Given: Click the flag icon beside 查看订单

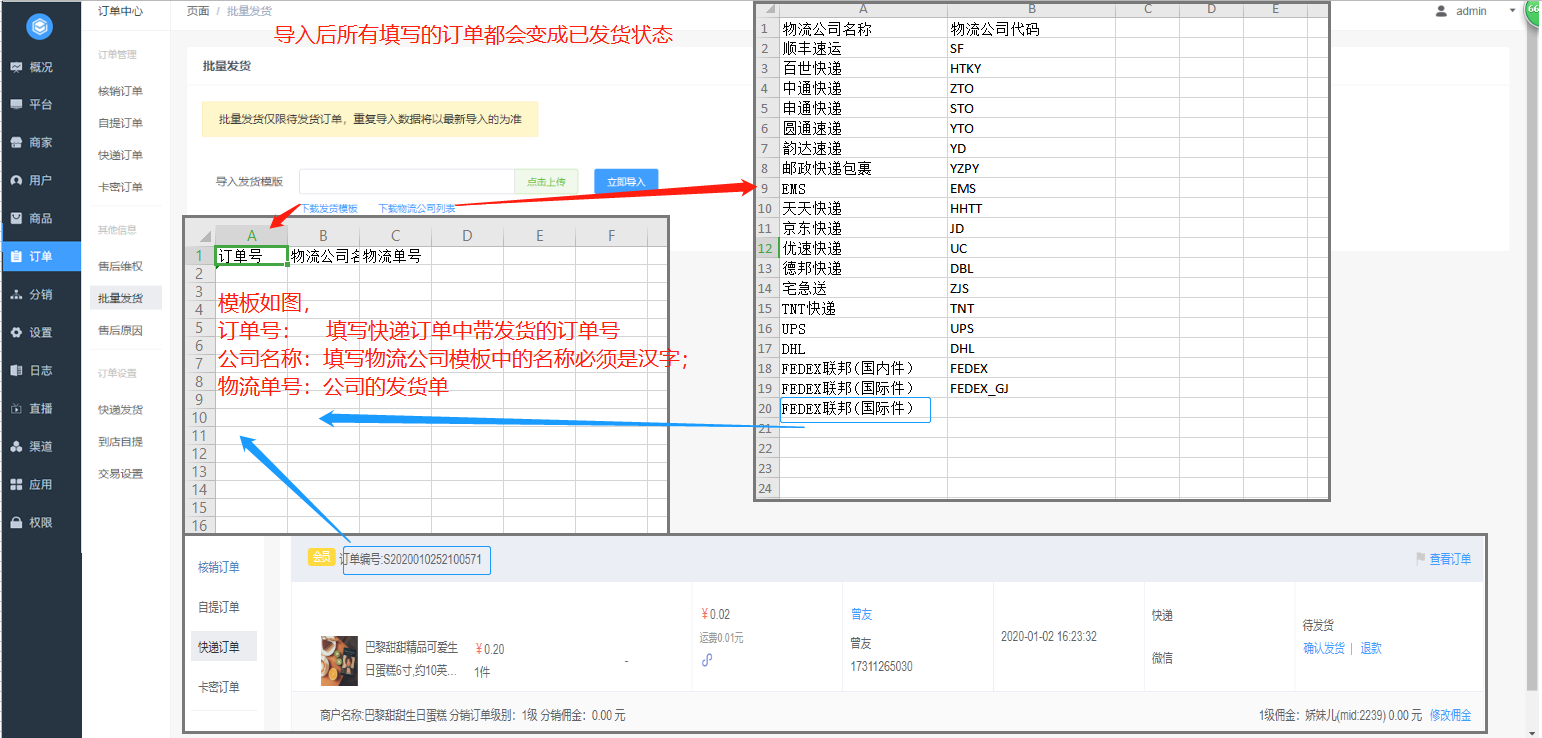Looking at the screenshot, I should click(x=1420, y=559).
